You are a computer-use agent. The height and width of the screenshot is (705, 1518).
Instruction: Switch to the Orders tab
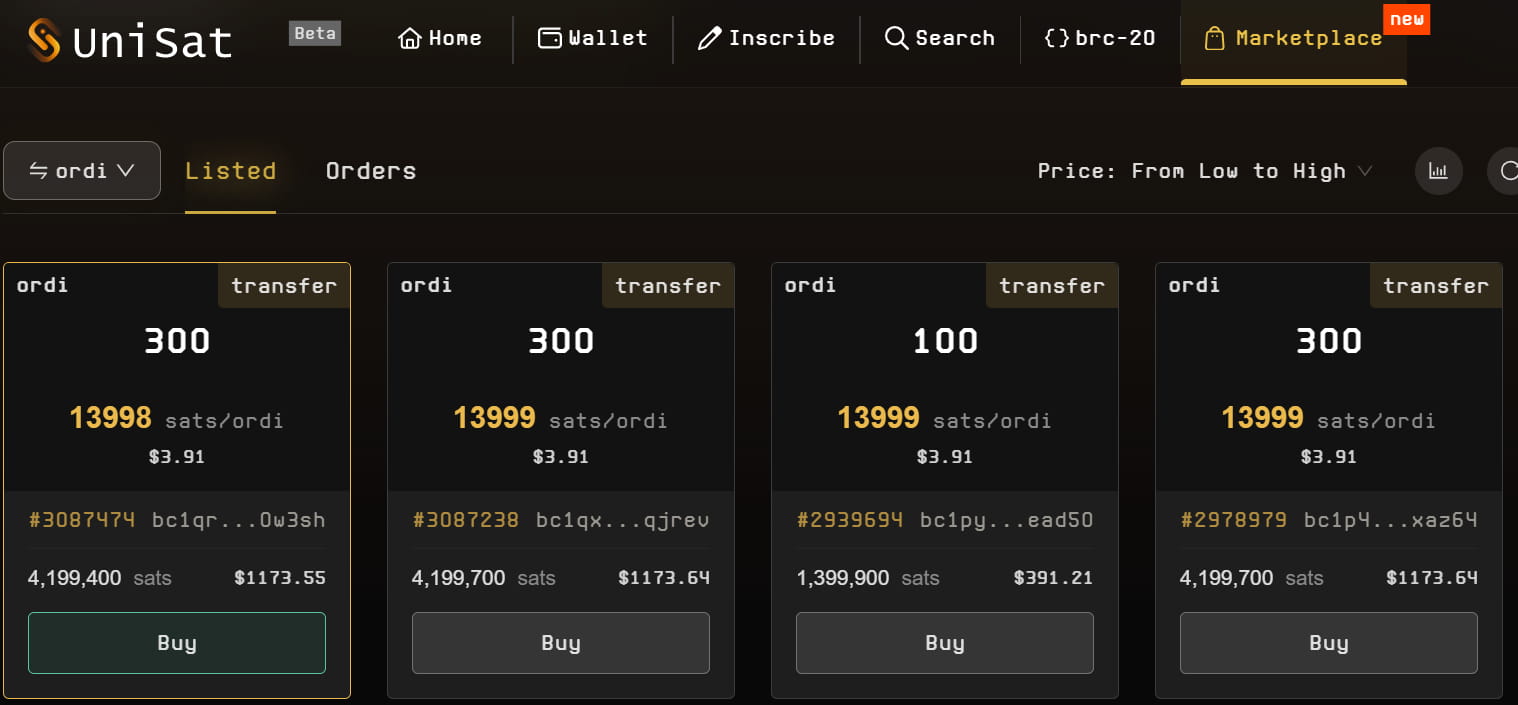pos(370,171)
